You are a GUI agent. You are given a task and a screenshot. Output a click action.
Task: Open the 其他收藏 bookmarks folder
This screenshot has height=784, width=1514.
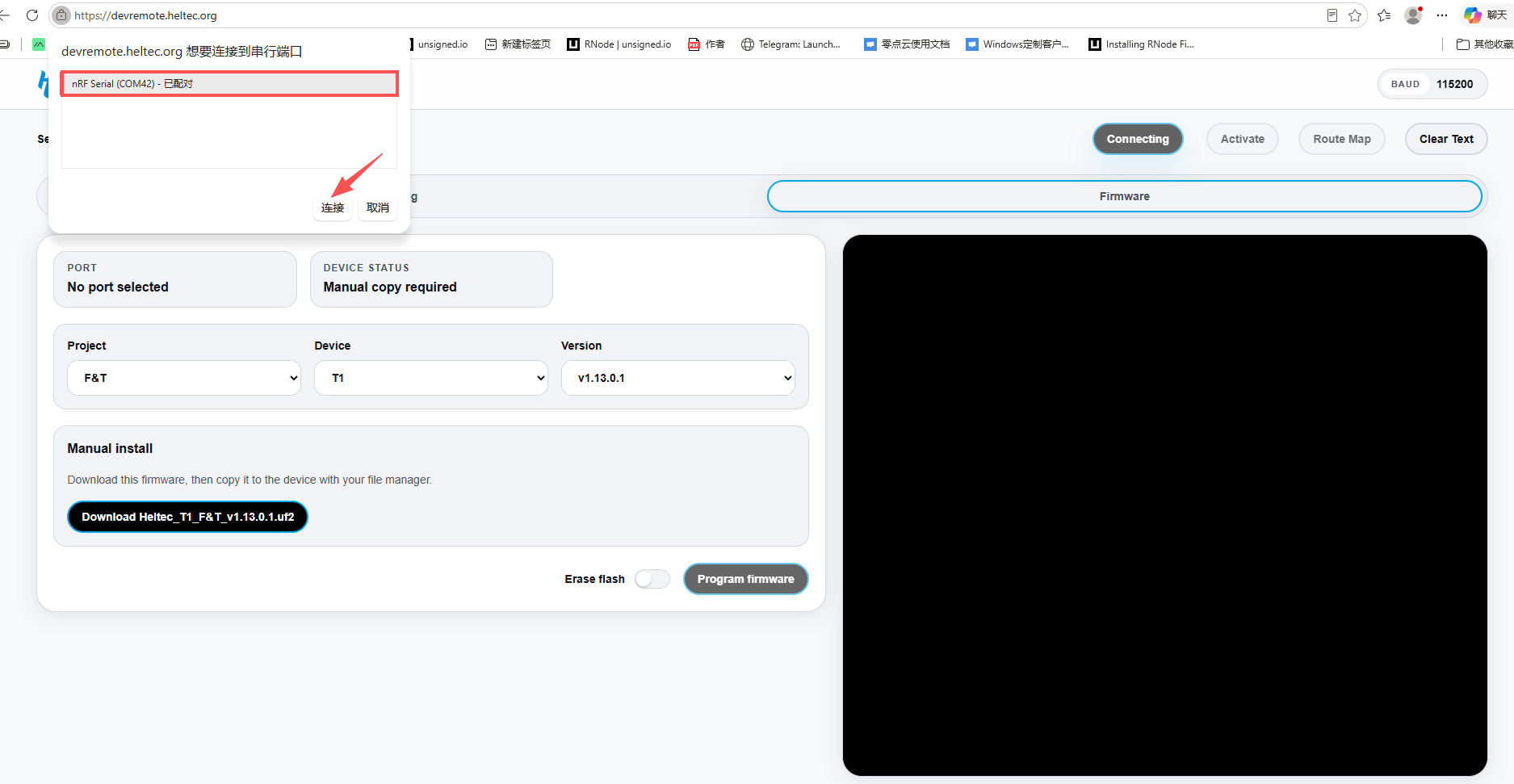coord(1485,44)
